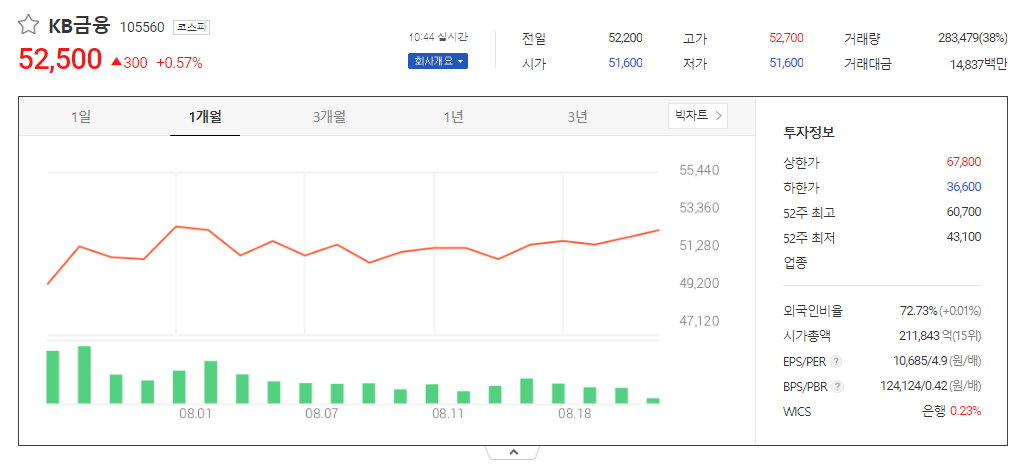Click the 55,440 price axis label
This screenshot has width=1020, height=465.
699,170
